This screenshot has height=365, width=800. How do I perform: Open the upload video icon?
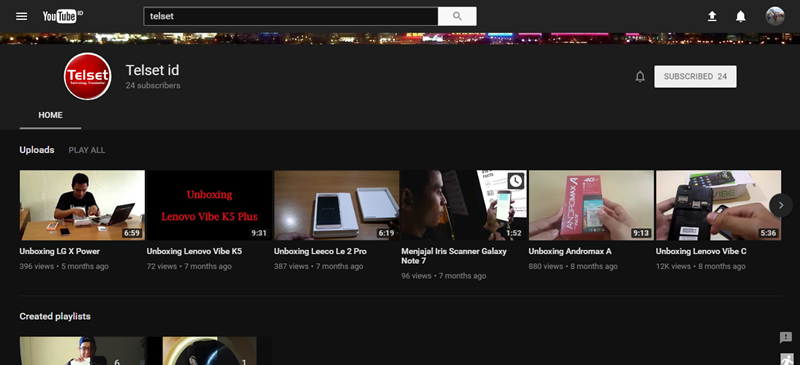pos(712,16)
